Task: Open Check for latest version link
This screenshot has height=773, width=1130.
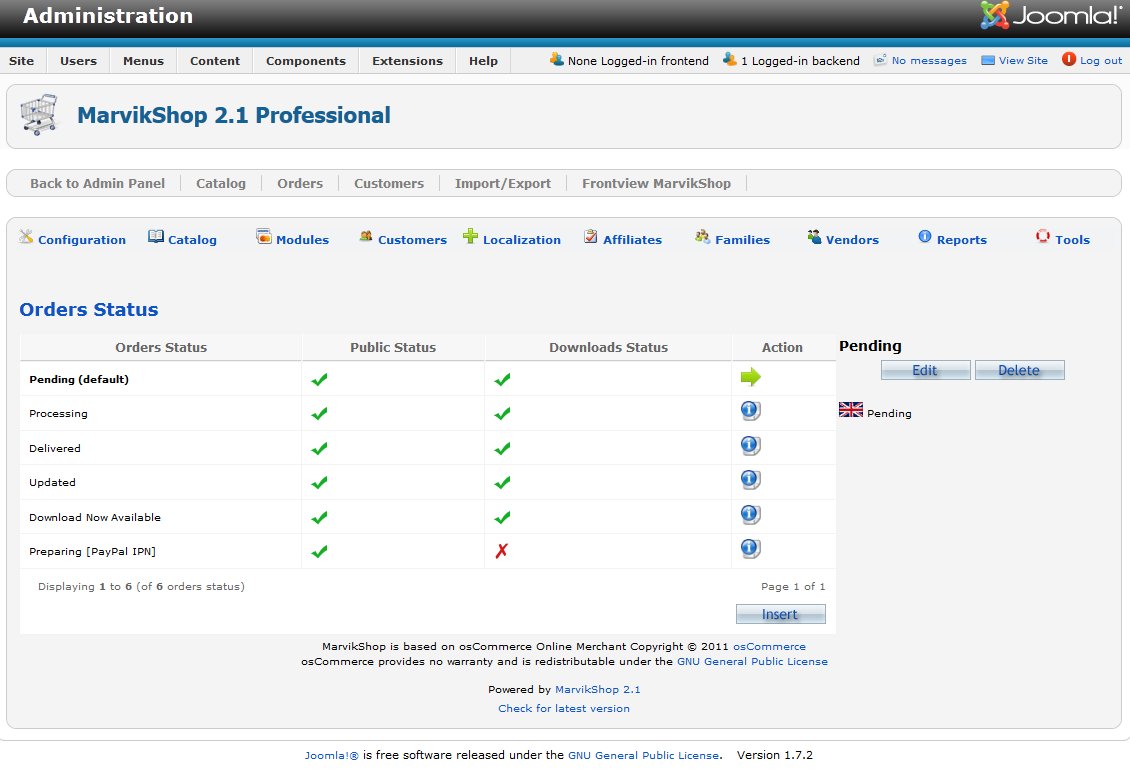Action: pyautogui.click(x=564, y=708)
